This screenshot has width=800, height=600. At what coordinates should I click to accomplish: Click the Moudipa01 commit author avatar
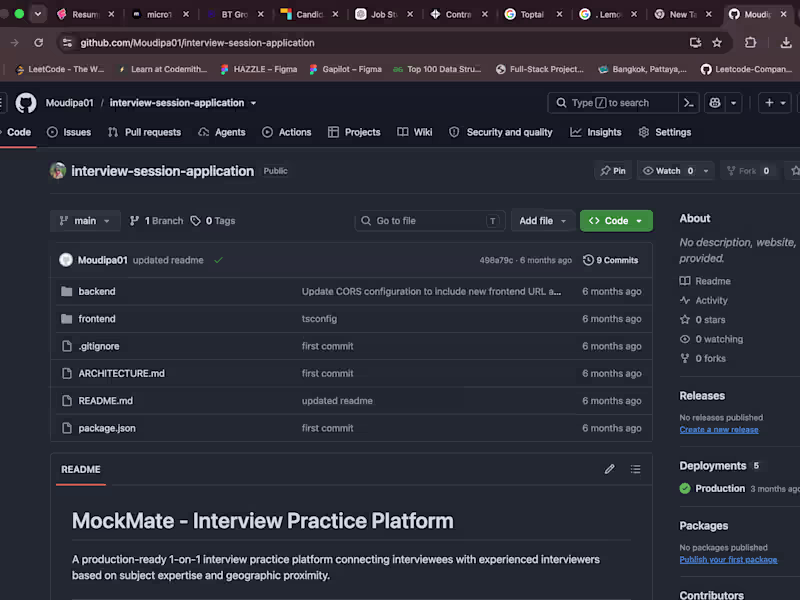[66, 260]
